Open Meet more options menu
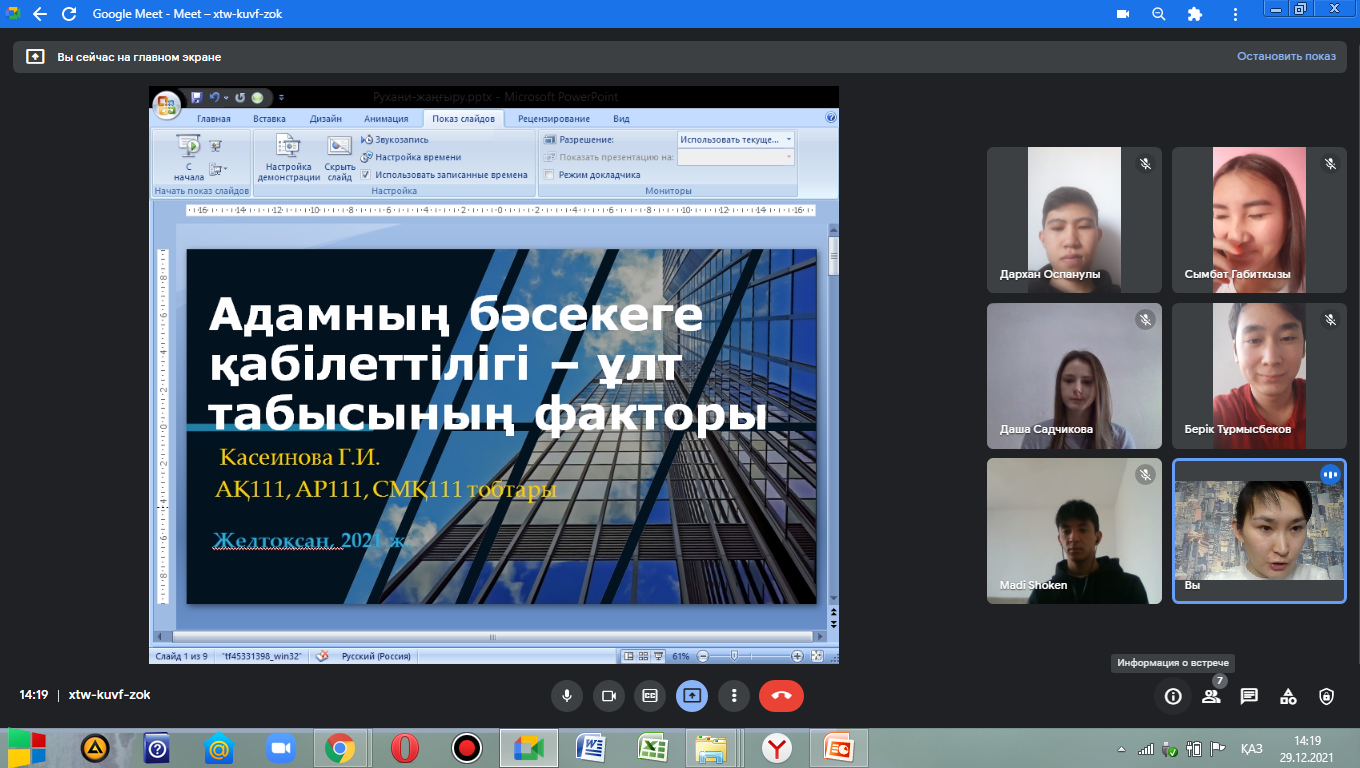Screen dimensions: 1360x768 tap(734, 696)
